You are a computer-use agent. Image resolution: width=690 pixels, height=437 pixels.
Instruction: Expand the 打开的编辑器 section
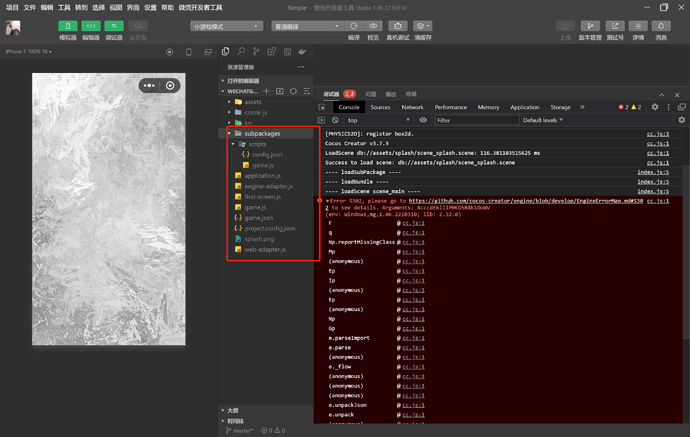(x=265, y=81)
